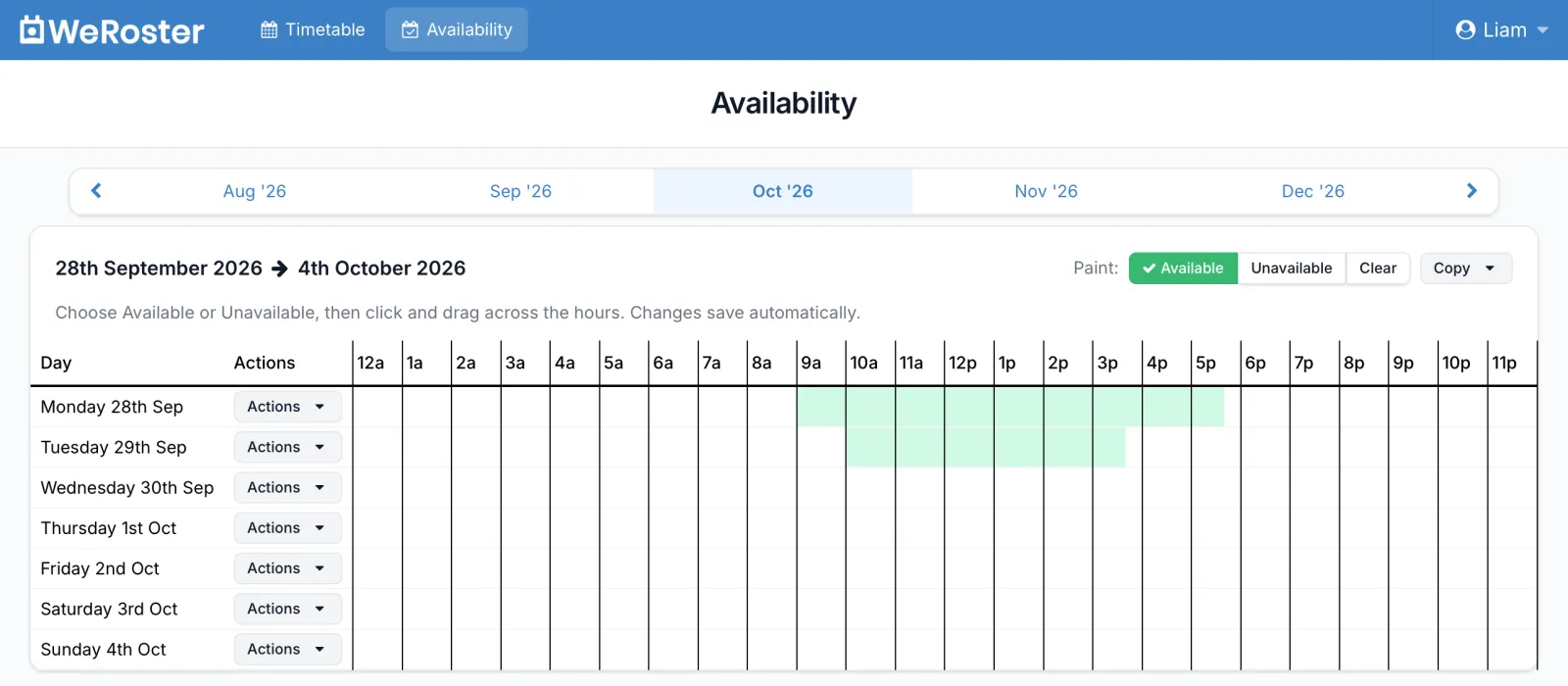1568x686 pixels.
Task: Click the 11p hour column header
Action: [x=1511, y=363]
